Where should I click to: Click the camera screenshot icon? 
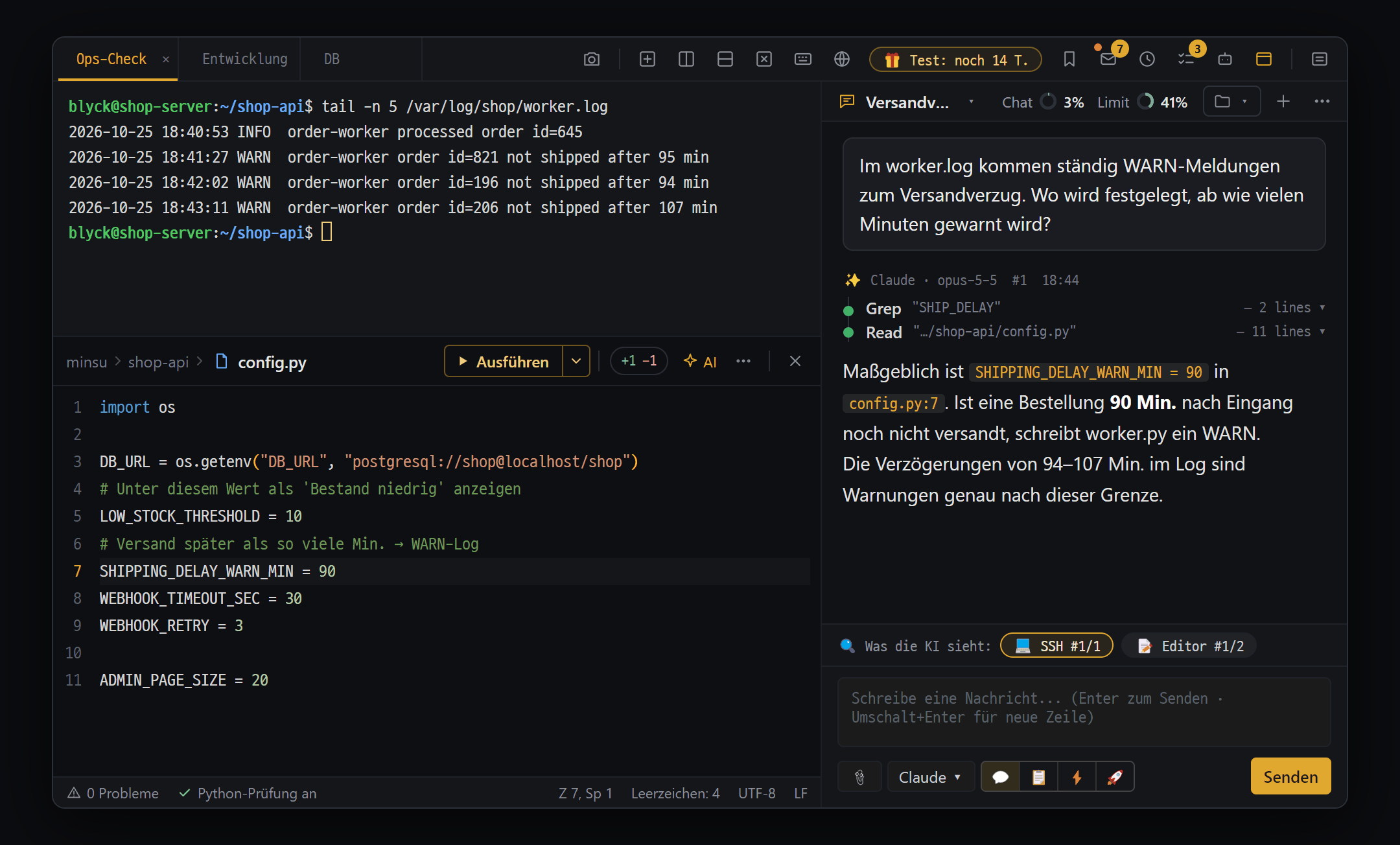click(x=591, y=60)
